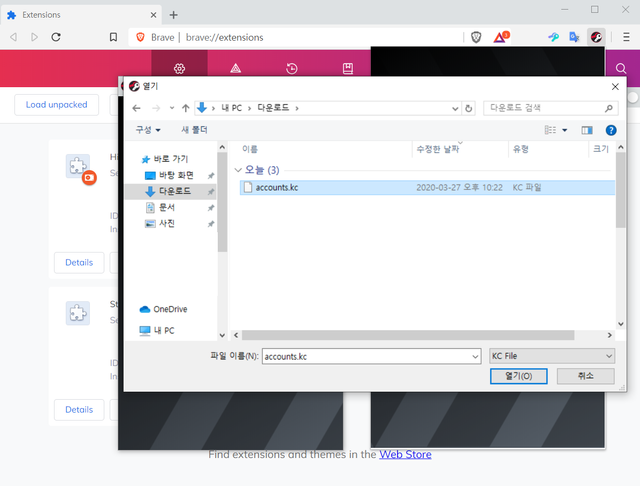Go back in browser history
640x486 pixels.
click(13, 37)
